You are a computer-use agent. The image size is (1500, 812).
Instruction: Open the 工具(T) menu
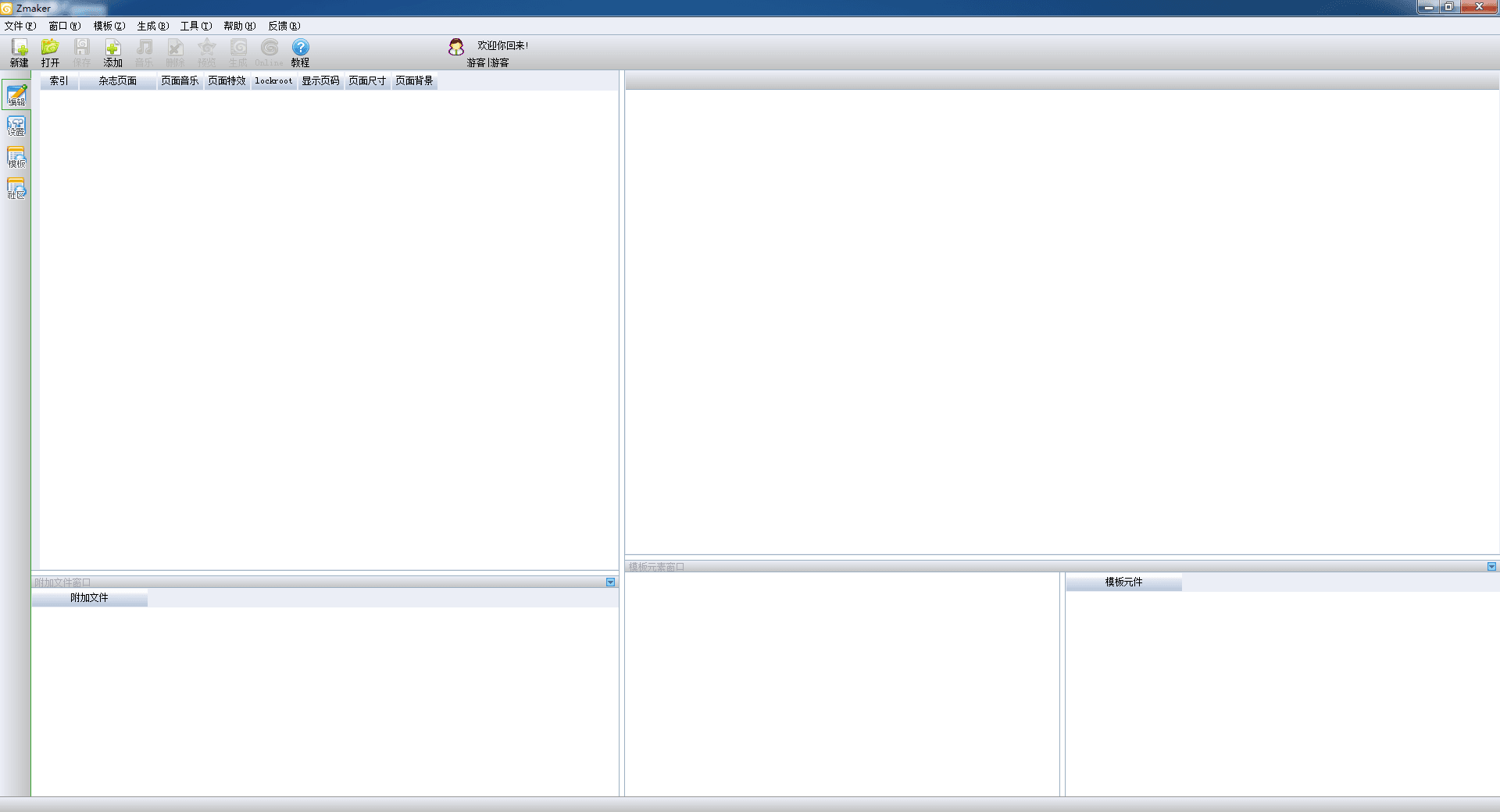196,26
